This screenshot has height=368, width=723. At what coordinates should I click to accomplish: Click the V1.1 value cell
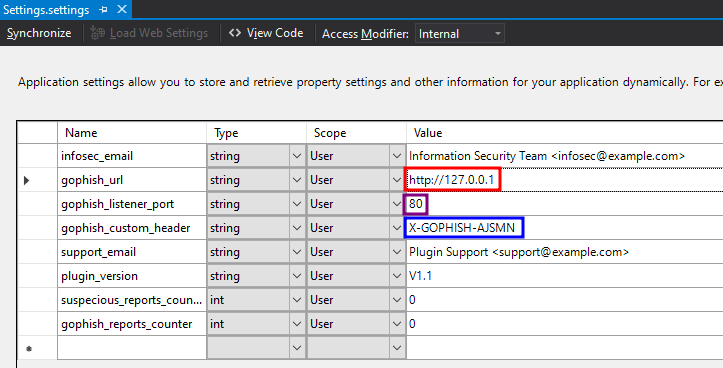pos(564,276)
